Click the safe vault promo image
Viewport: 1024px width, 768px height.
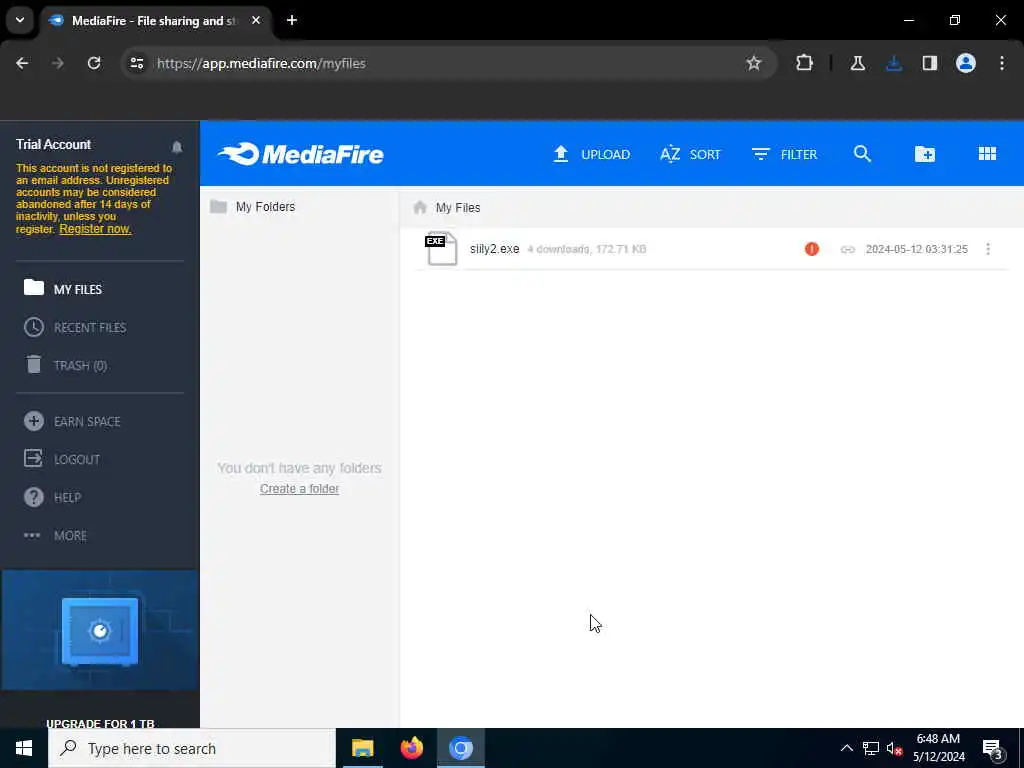(100, 630)
